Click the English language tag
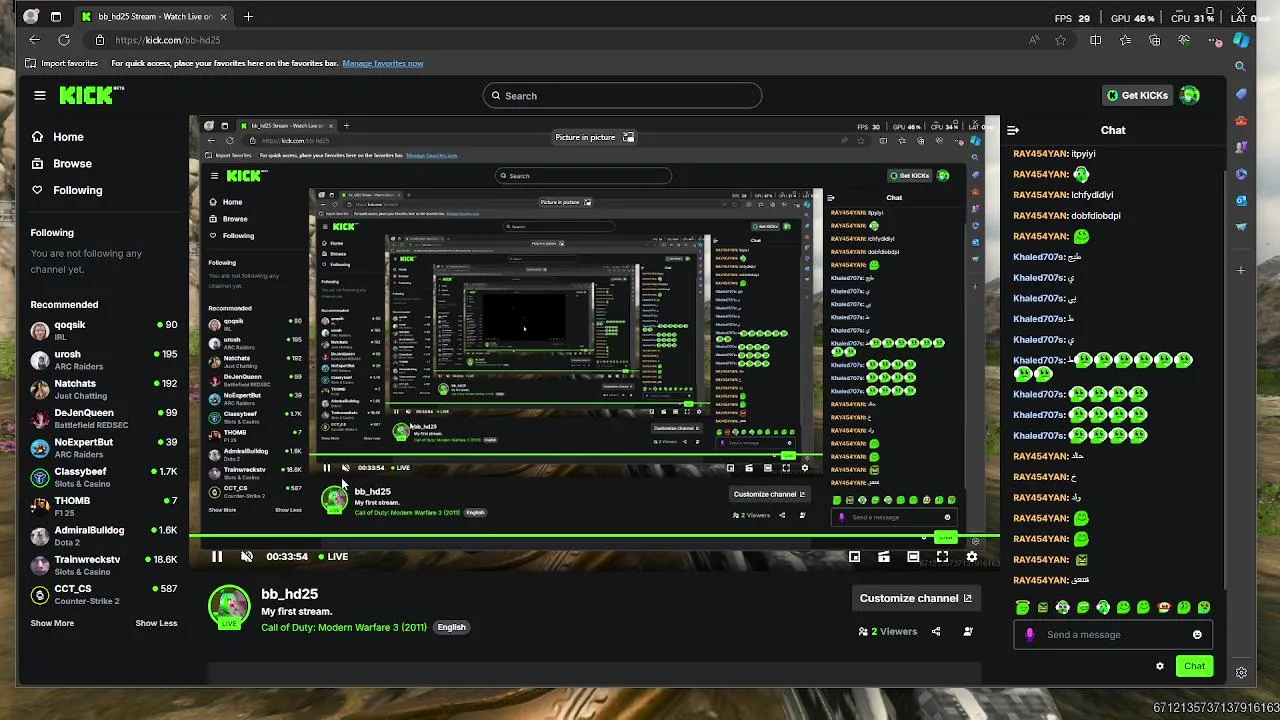Viewport: 1280px width, 720px height. coord(451,627)
